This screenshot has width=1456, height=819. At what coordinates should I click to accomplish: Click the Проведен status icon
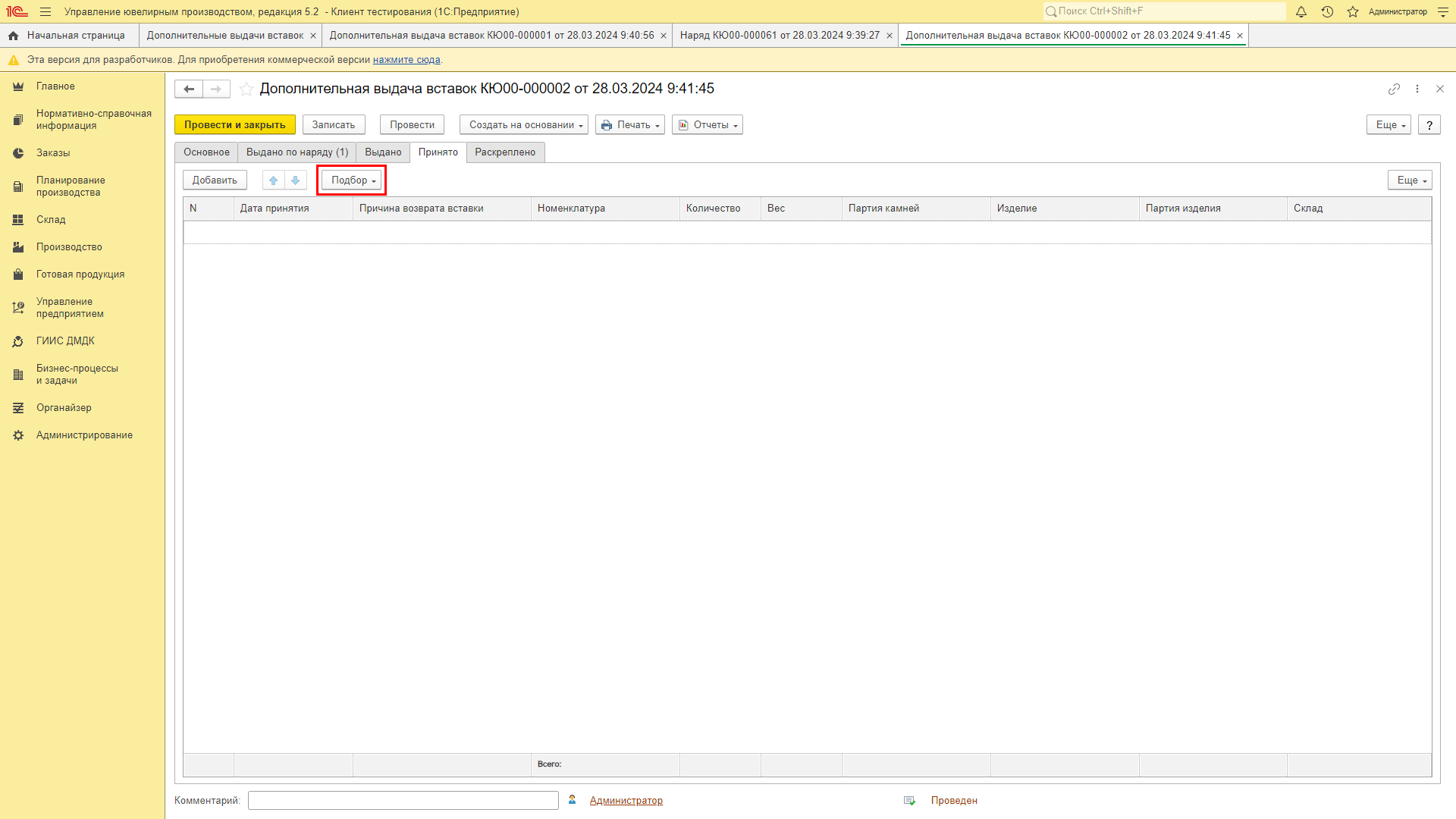[x=910, y=801]
